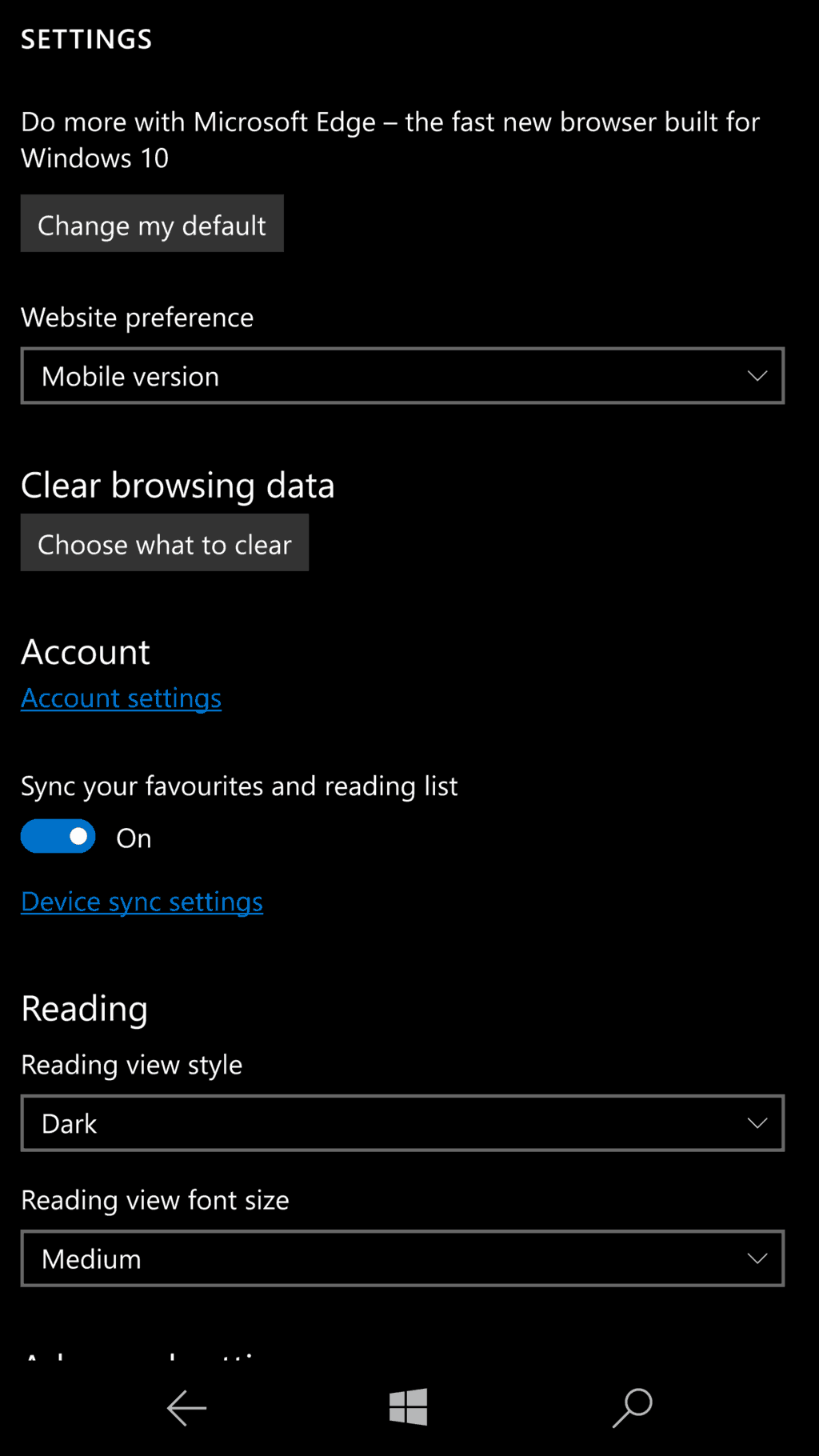Tap the search magnifier icon

point(632,1407)
